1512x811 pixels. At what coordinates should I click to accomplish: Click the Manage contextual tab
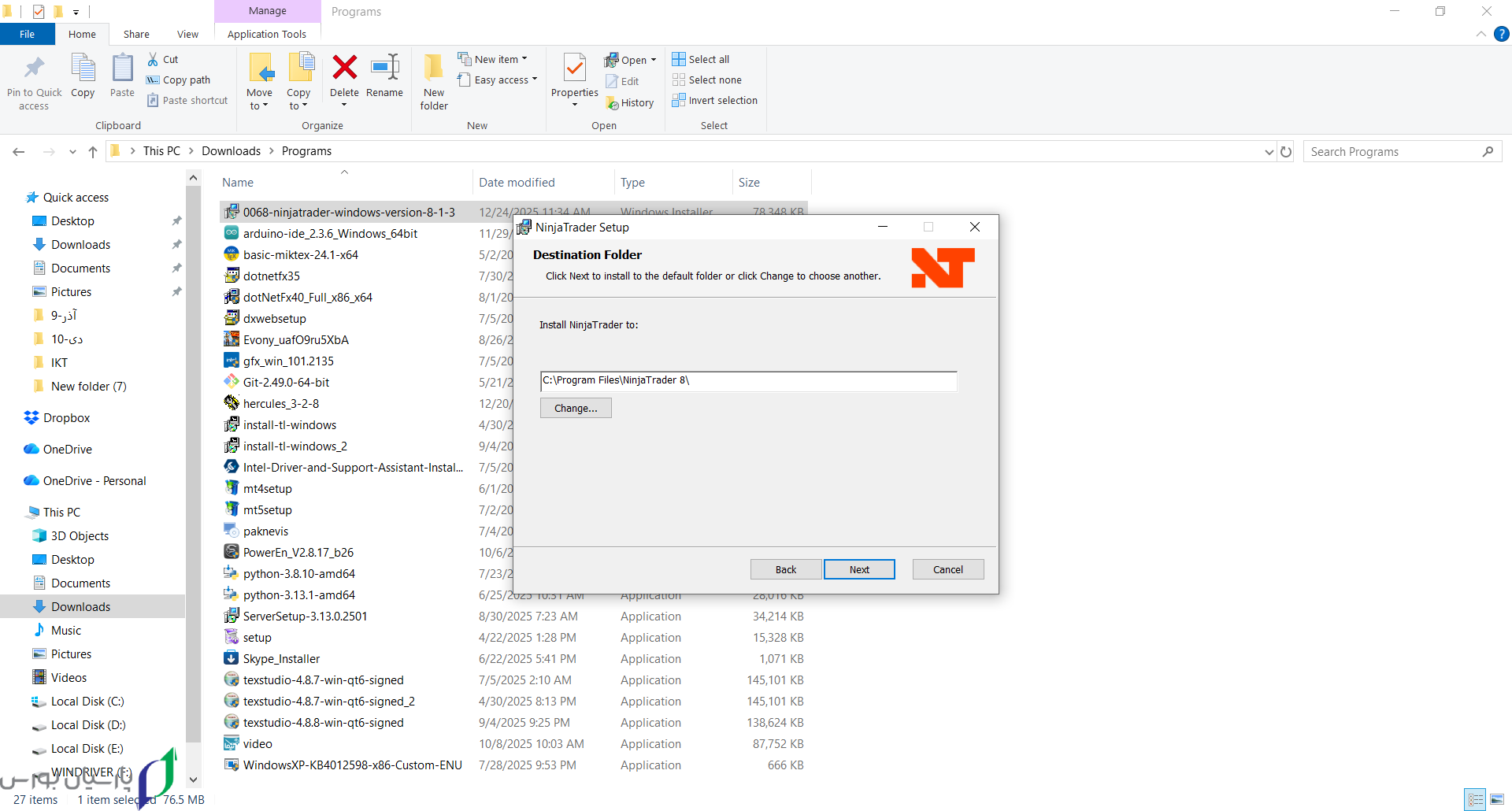268,11
